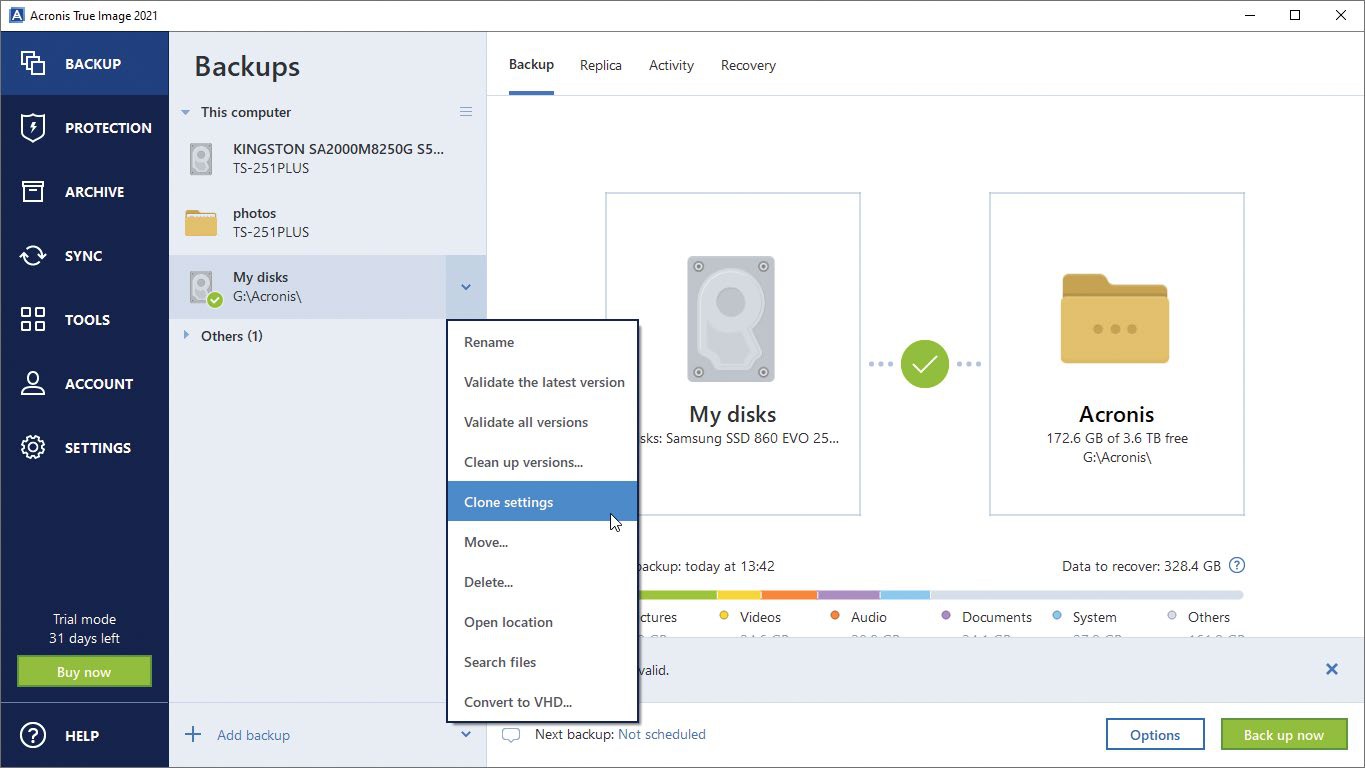Choose Move... in the context menu
The height and width of the screenshot is (768, 1365).
[542, 542]
